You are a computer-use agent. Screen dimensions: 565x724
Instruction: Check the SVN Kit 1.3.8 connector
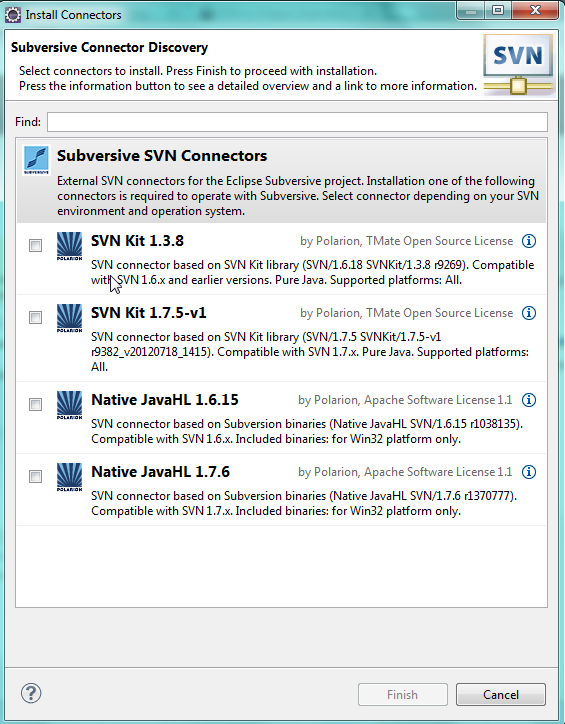click(x=36, y=246)
